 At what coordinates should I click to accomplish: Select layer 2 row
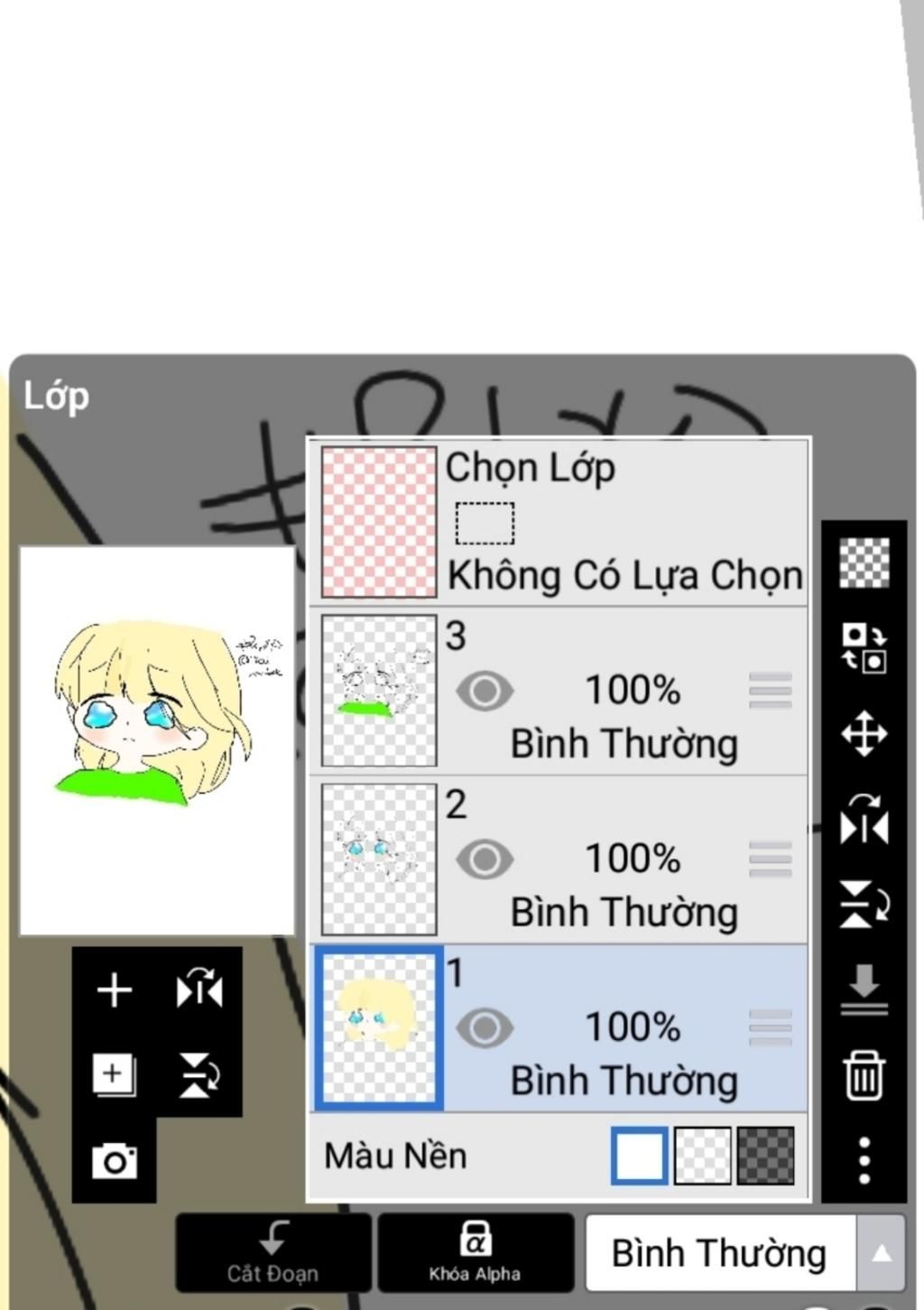[559, 859]
